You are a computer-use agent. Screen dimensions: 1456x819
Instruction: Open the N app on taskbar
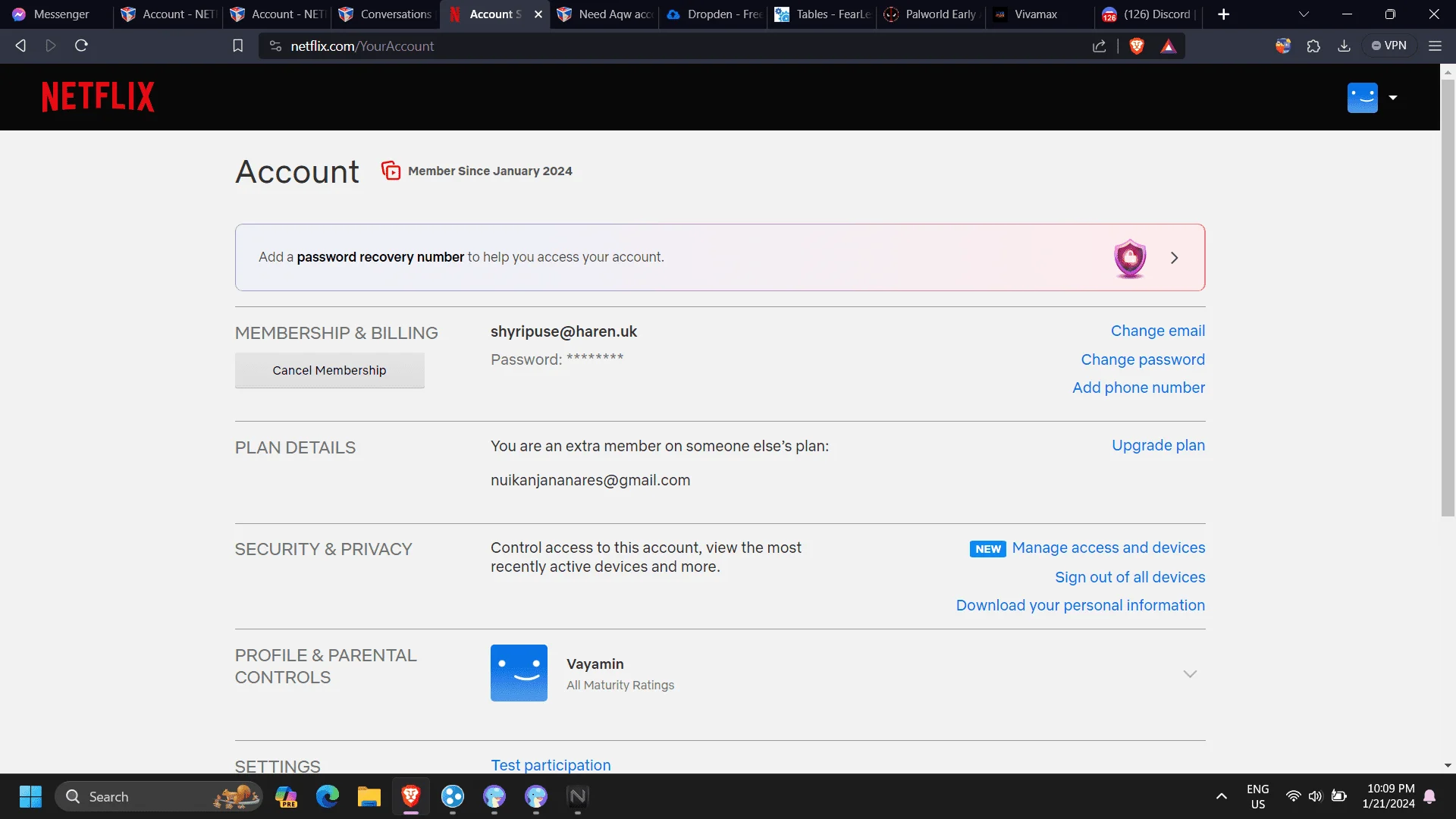point(578,796)
